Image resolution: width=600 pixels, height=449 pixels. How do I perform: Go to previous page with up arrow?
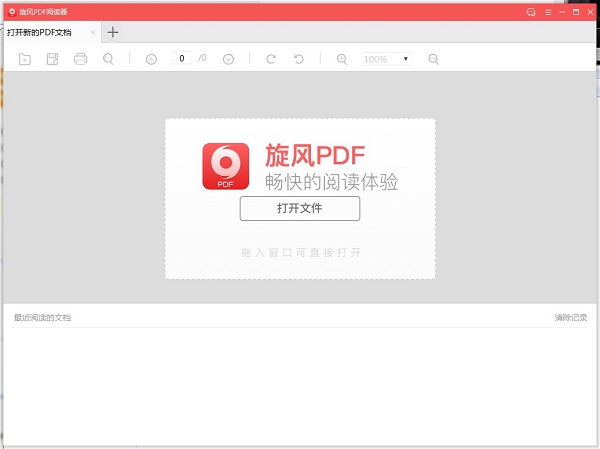click(x=152, y=59)
